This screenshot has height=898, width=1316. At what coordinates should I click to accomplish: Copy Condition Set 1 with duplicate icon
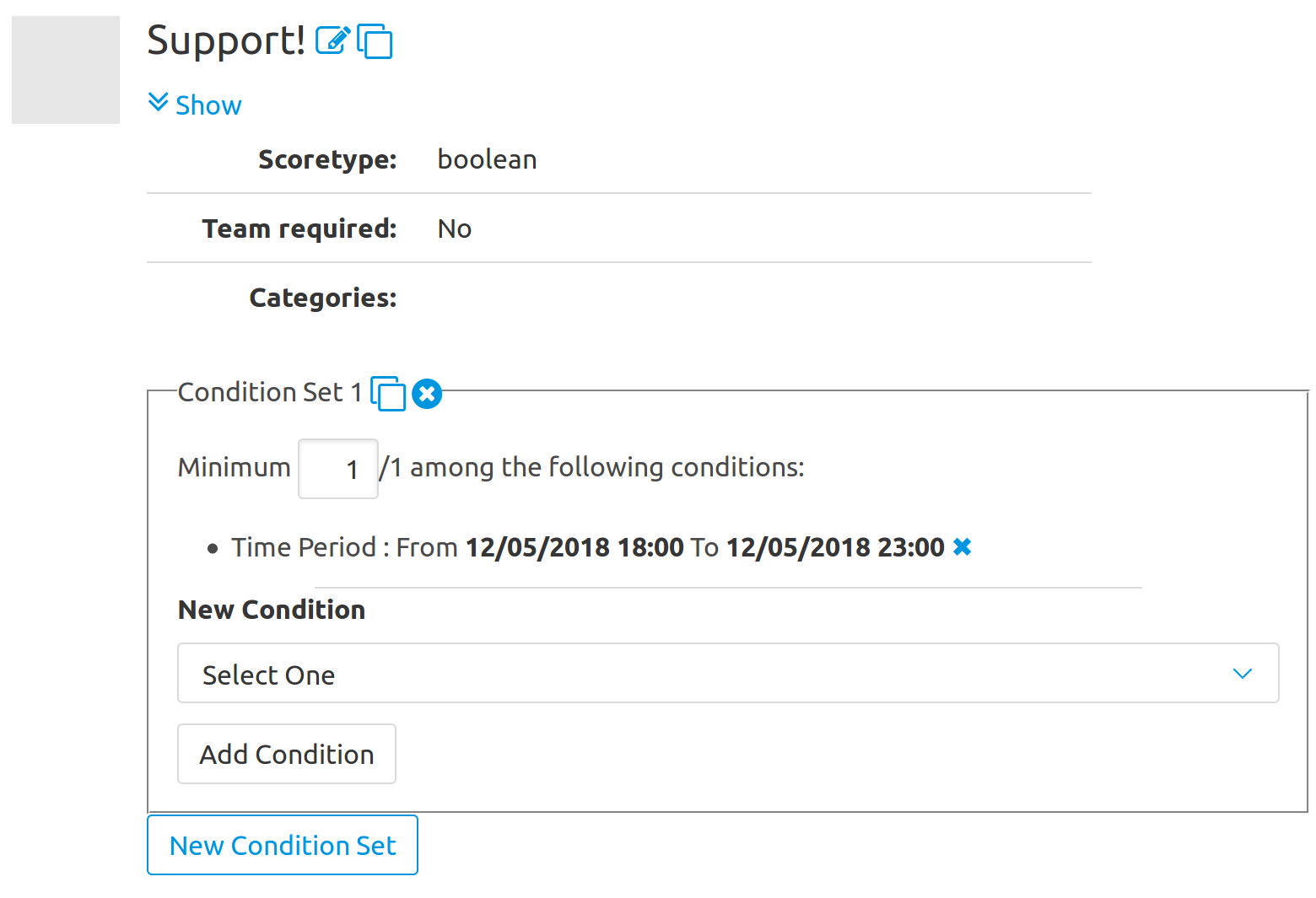coord(388,394)
